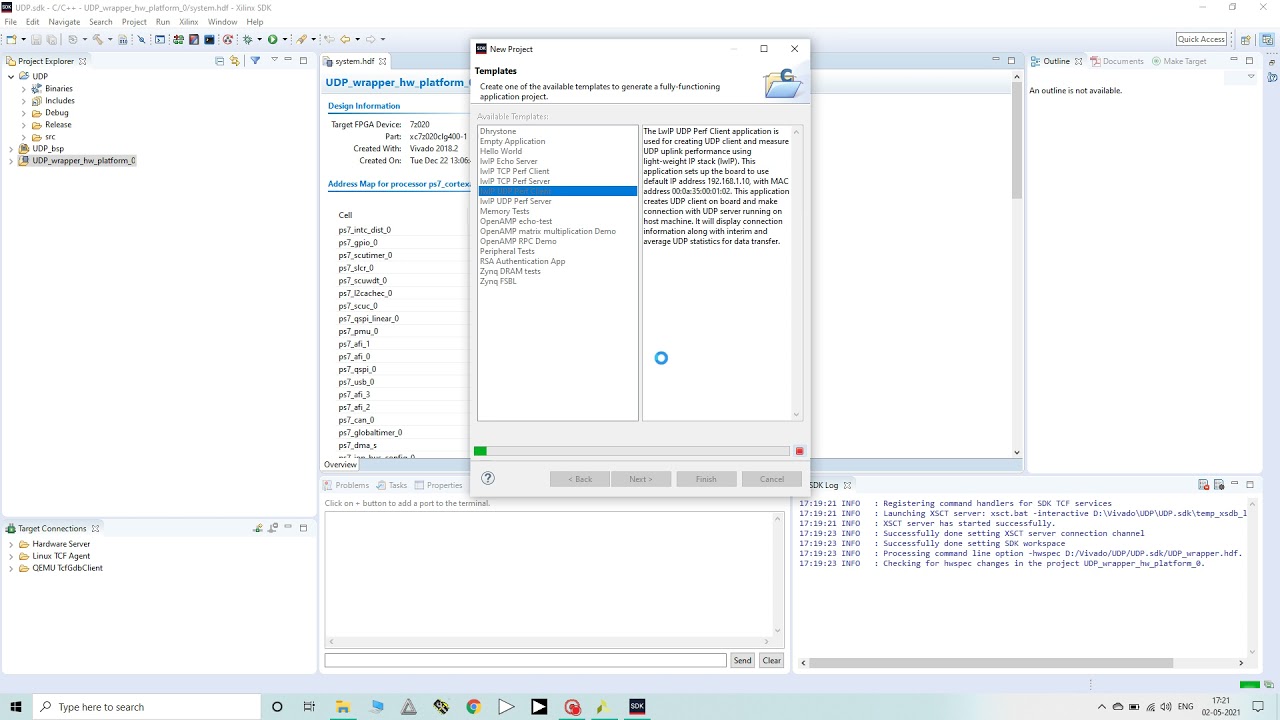
Task: Open Run button dropdown arrow in toolbar
Action: [x=285, y=39]
